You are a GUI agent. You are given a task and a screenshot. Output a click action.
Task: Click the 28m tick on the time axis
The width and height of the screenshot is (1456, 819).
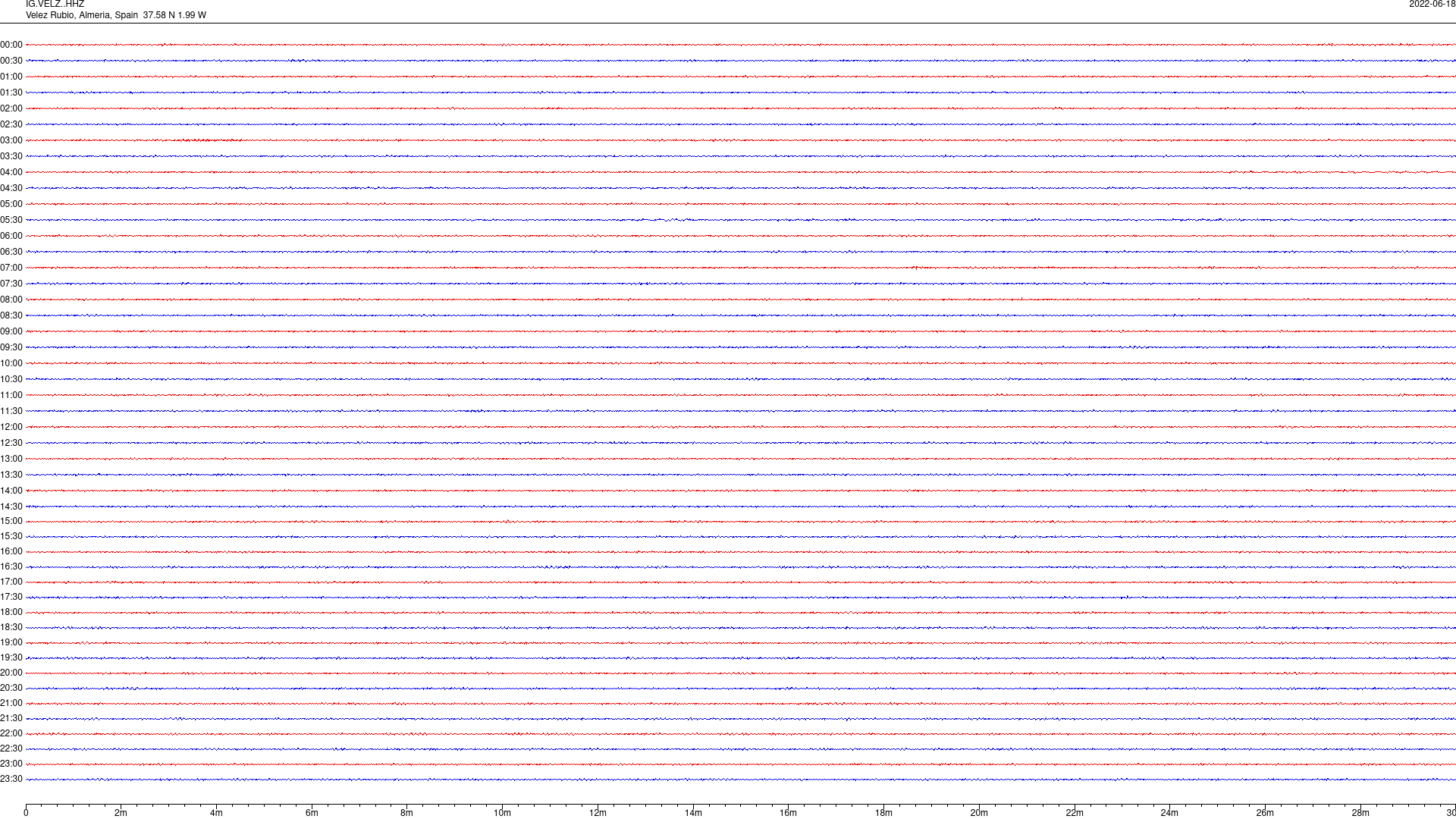point(1360,813)
